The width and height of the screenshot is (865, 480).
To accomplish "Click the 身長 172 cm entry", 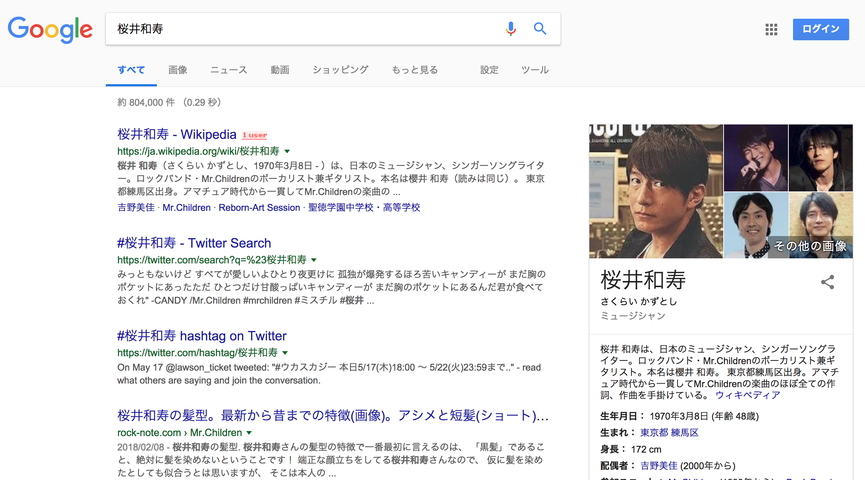I will click(x=631, y=449).
